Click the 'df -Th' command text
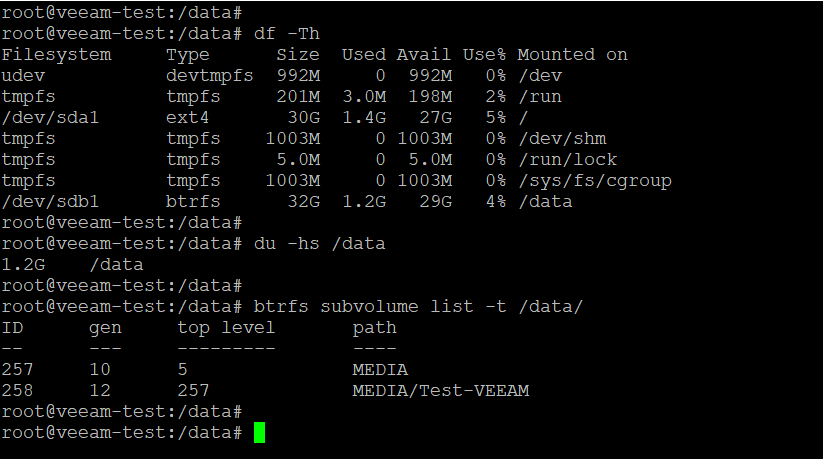This screenshot has height=459, width=823. [287, 34]
